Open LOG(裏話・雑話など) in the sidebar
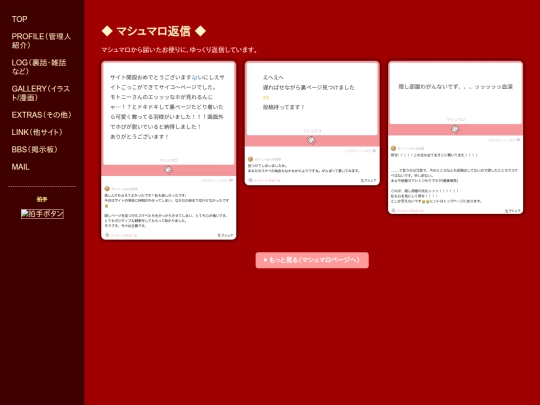Screen dimensions: 540x405 (39, 67)
